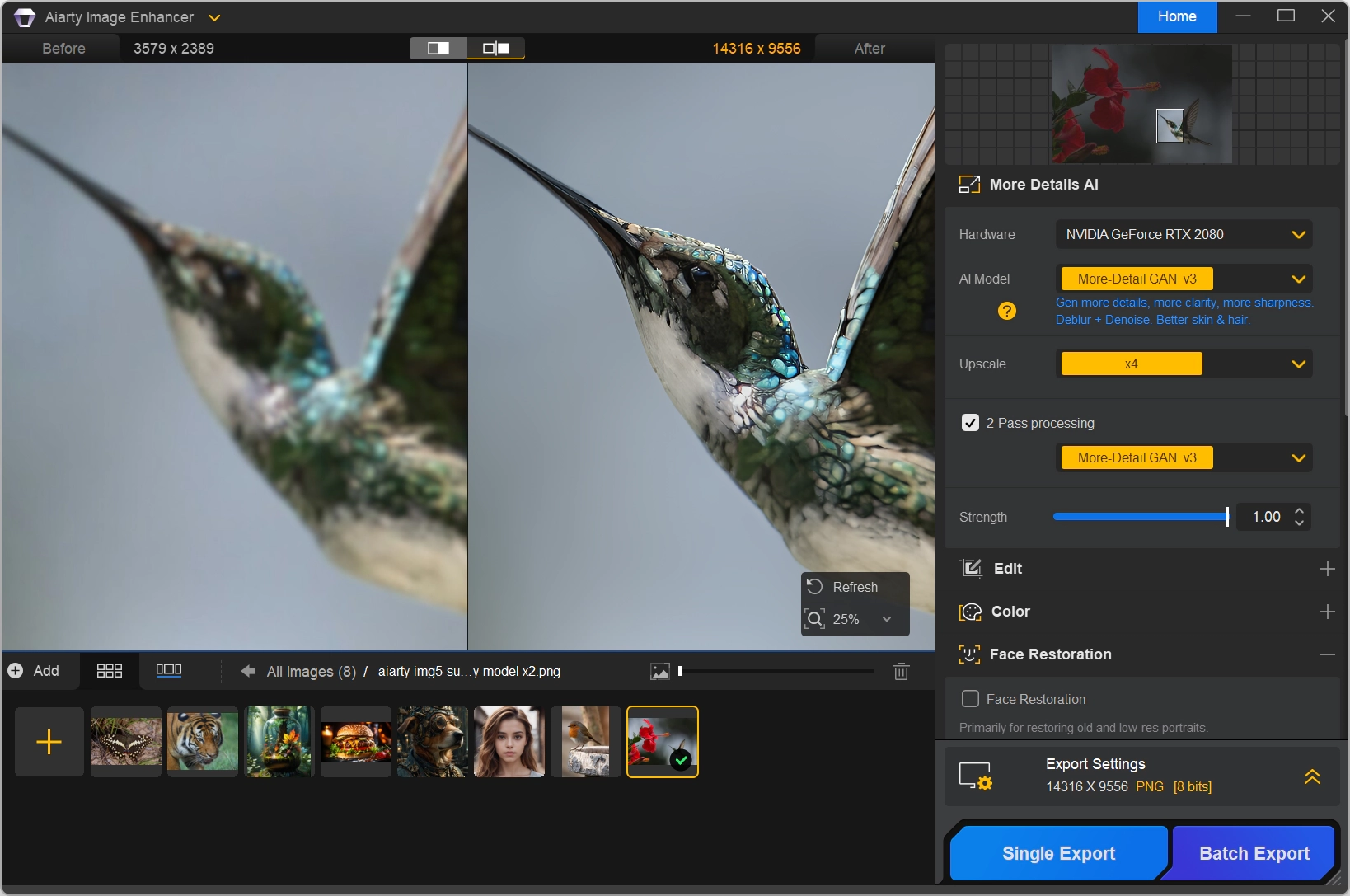1350x896 pixels.
Task: Select the grid thumbnail view icon
Action: pyautogui.click(x=110, y=671)
